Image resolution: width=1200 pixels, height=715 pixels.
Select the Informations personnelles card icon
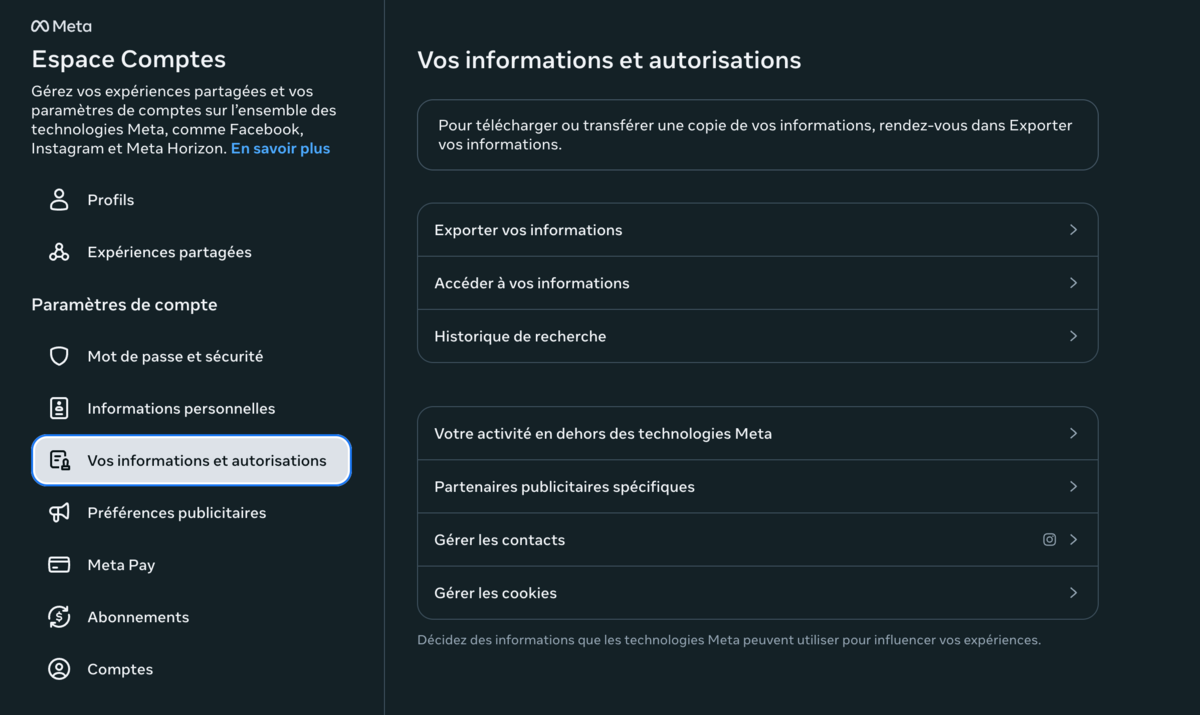pyautogui.click(x=58, y=408)
